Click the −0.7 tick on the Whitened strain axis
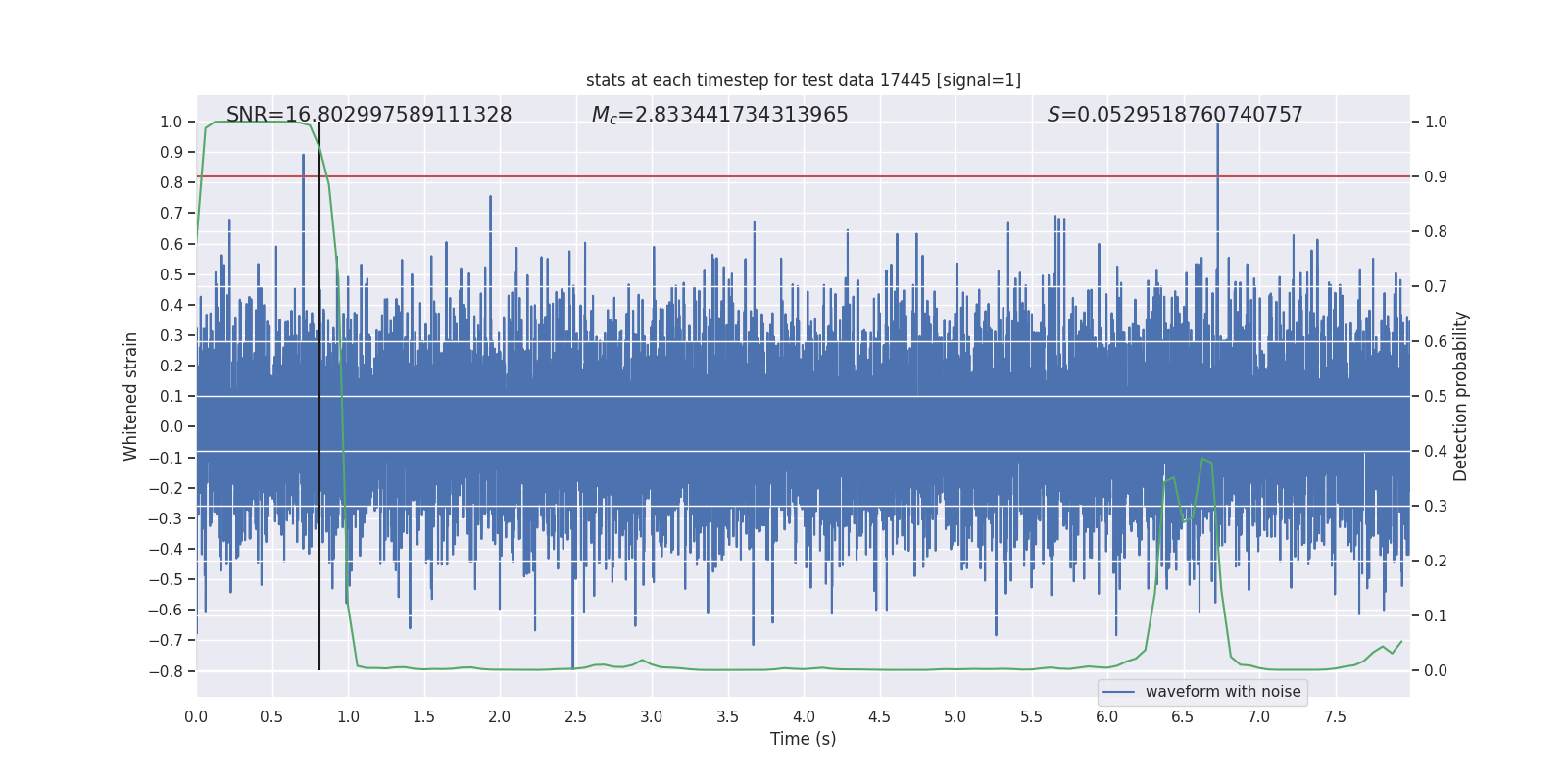1568x784 pixels. point(166,640)
